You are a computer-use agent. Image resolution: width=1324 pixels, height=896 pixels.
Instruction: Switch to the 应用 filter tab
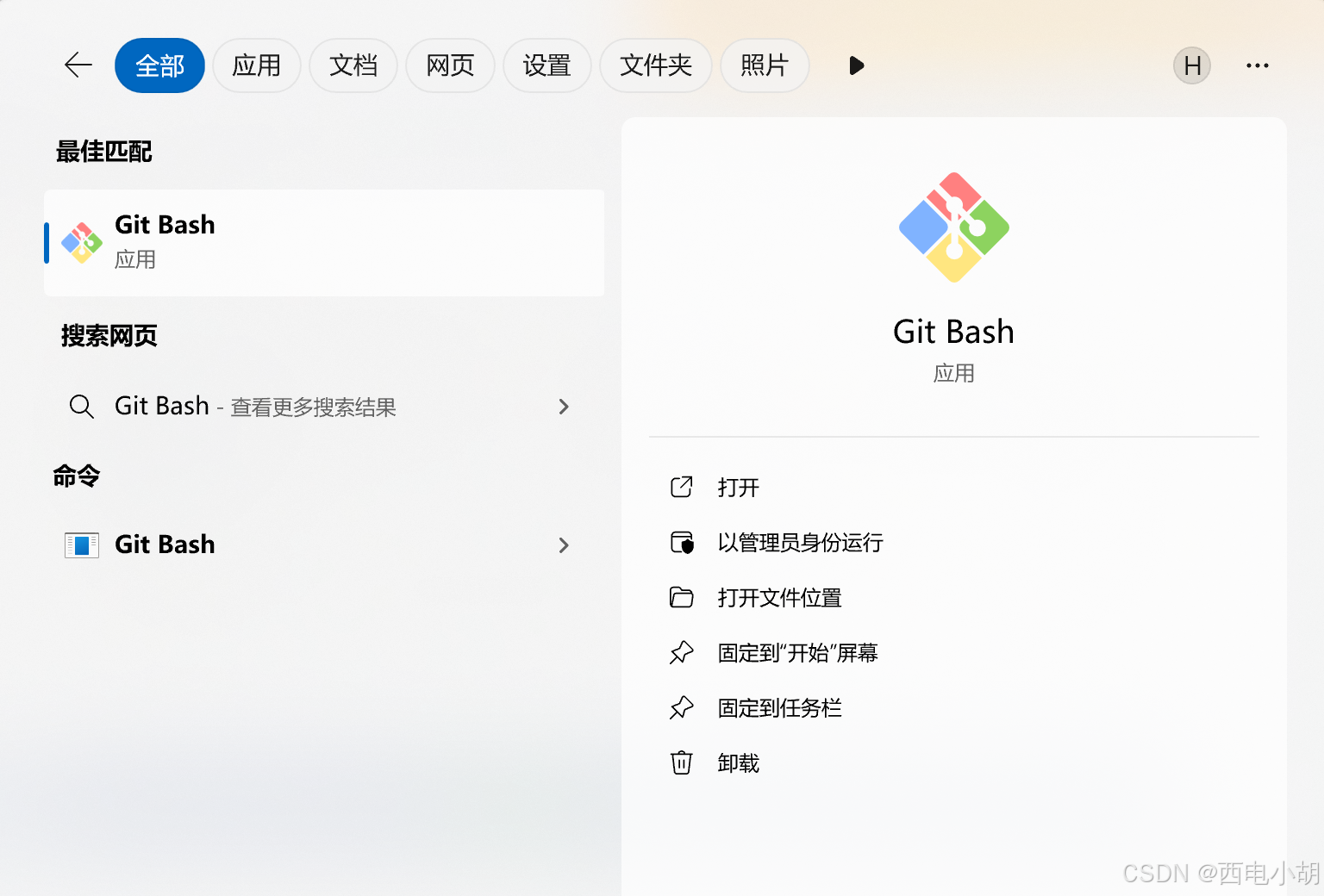[257, 65]
